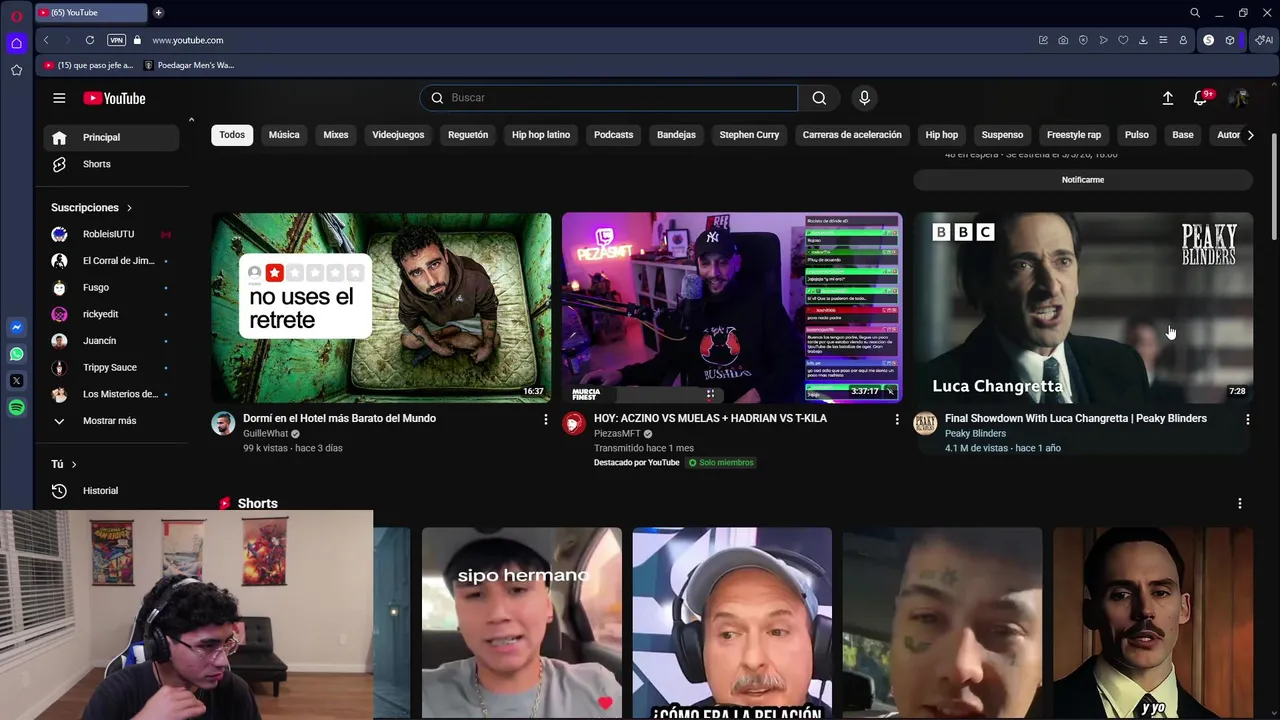Click the YouTube search field
This screenshot has width=1280, height=720.
coord(609,98)
